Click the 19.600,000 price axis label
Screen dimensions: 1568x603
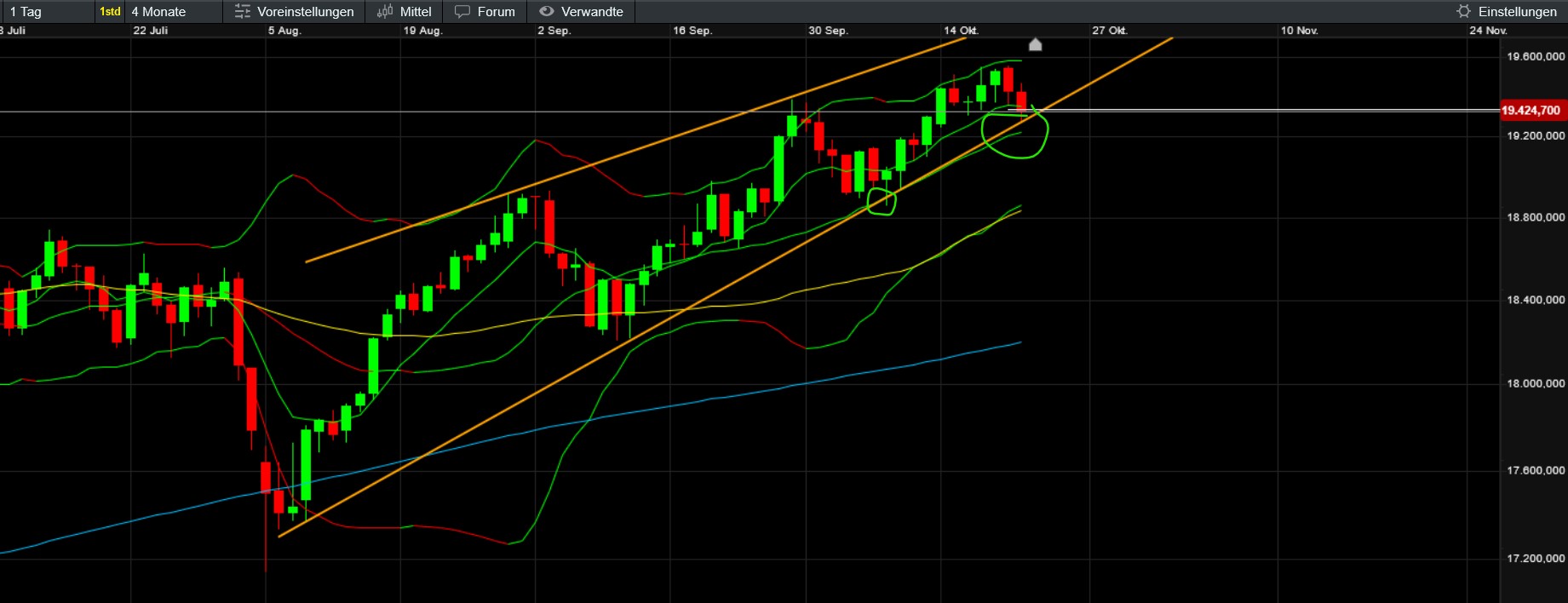[x=1536, y=56]
